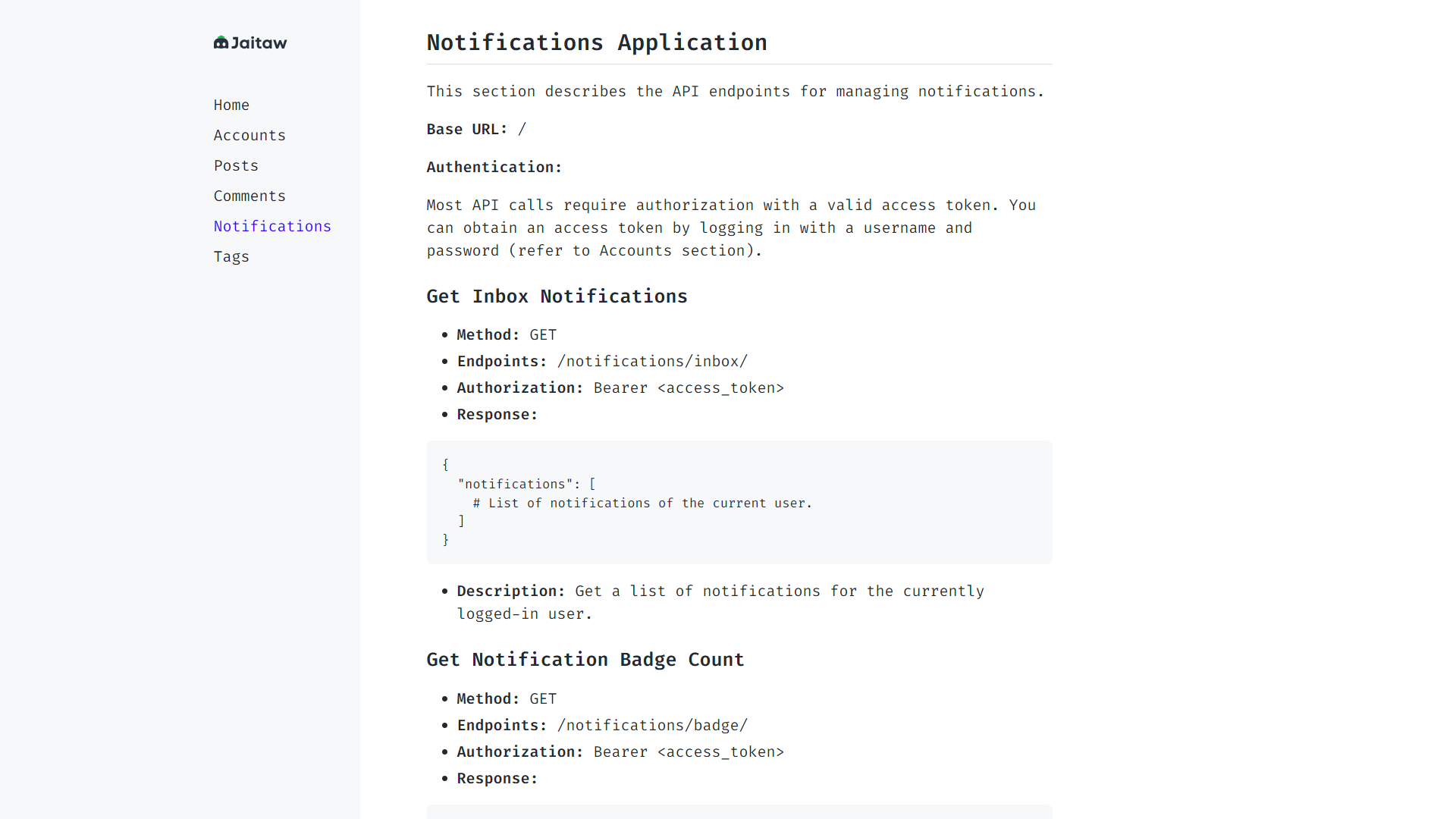Click the Notifications Application page heading
This screenshot has height=819, width=1456.
[x=596, y=42]
